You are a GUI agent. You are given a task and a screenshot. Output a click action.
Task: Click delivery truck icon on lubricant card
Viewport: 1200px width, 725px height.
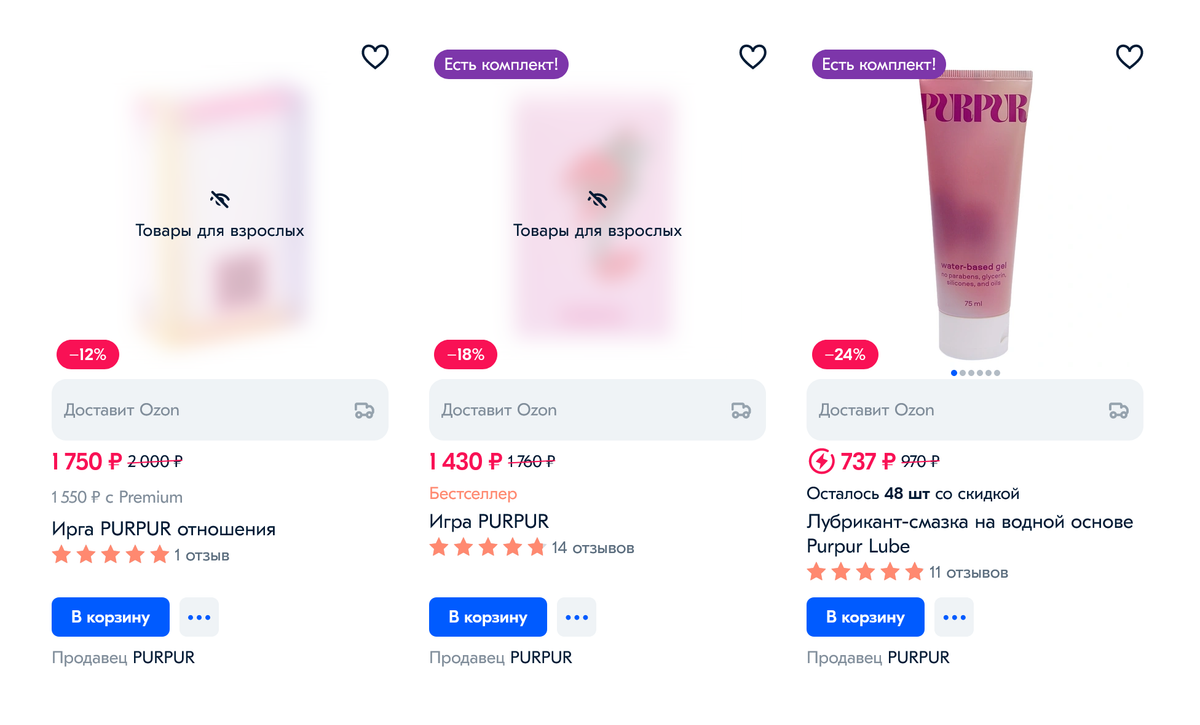tap(1118, 410)
